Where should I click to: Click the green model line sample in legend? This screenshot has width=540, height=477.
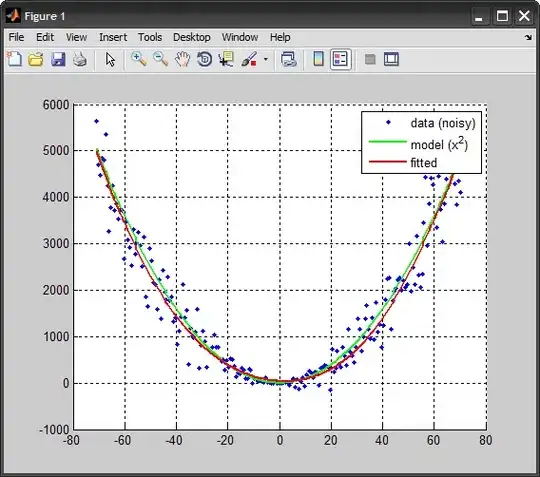(x=388, y=142)
